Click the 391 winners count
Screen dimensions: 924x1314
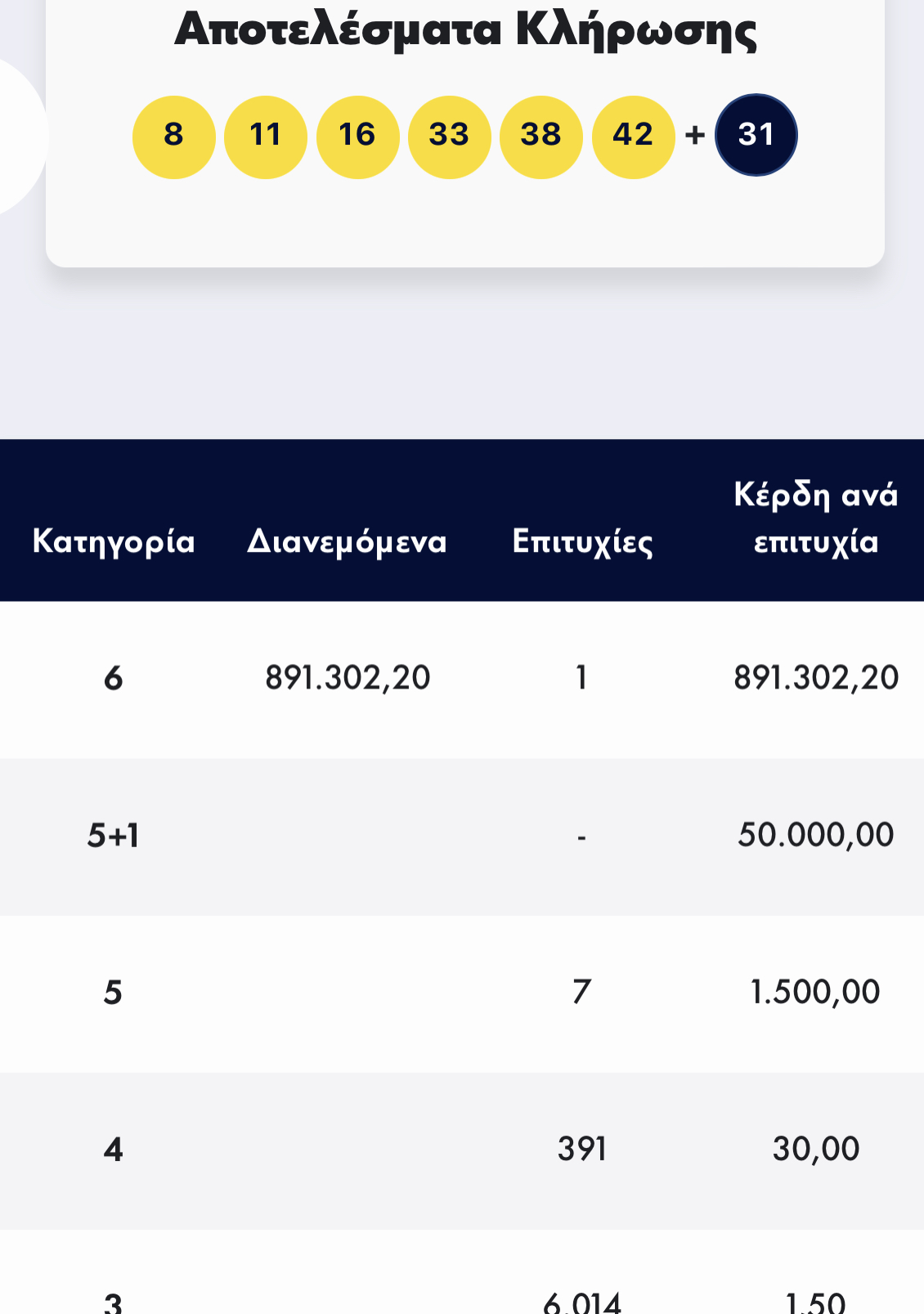[x=582, y=1149]
